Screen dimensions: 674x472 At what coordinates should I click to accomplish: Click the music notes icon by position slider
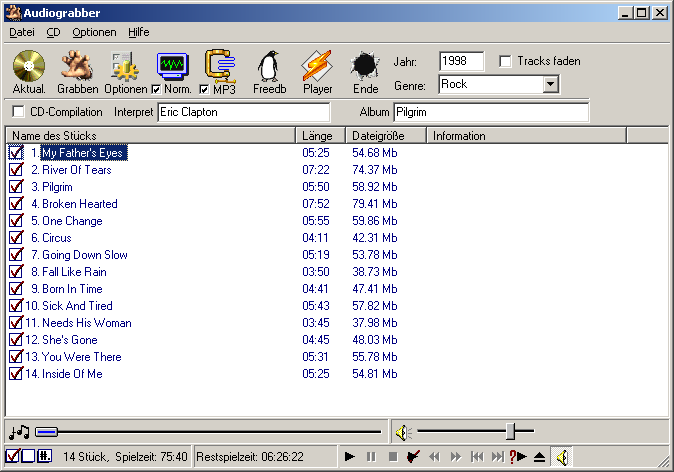point(19,432)
